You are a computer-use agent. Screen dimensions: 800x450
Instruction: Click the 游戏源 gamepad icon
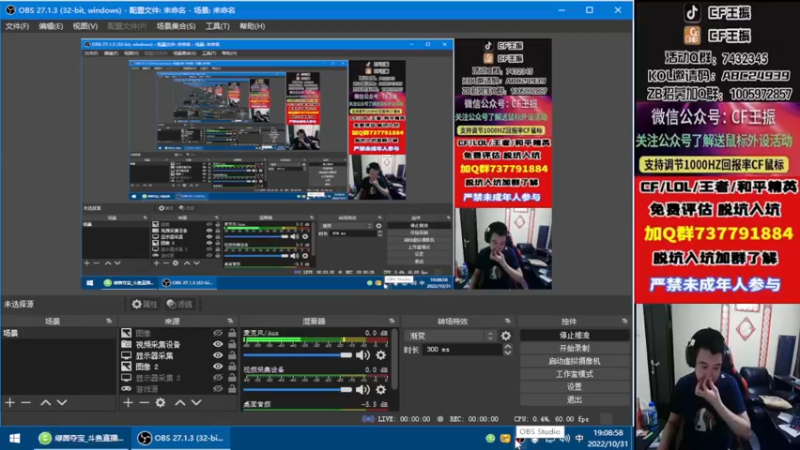click(x=126, y=389)
